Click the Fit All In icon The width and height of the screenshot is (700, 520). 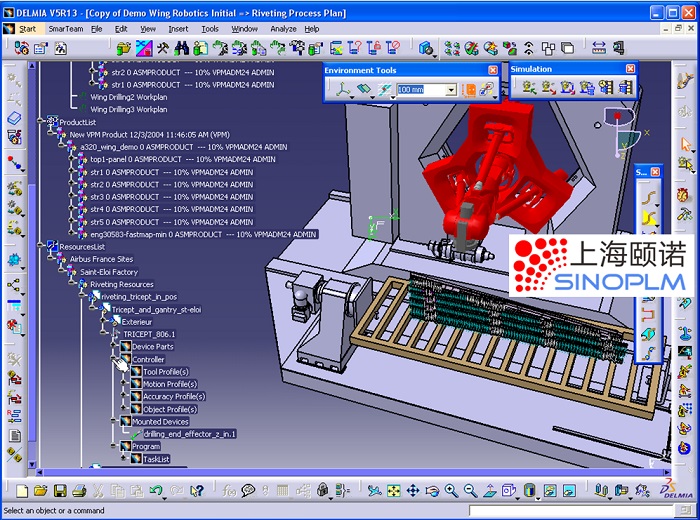click(394, 491)
